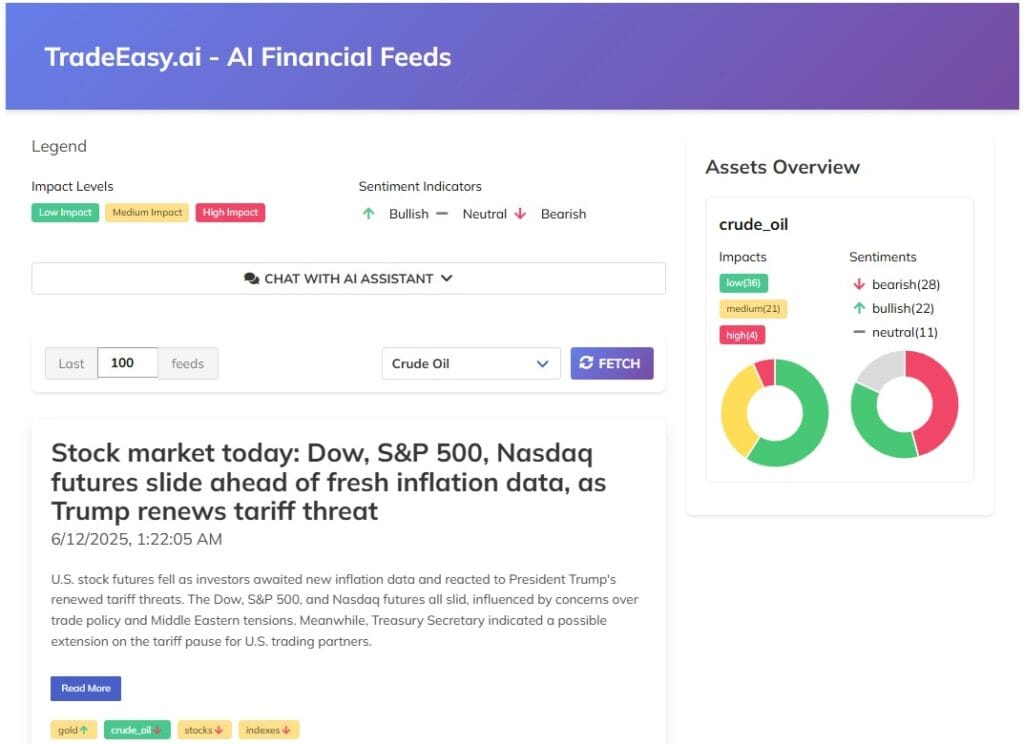Select the crude_oil tag on the article
Screen dimensions: 1024x744
pos(136,729)
